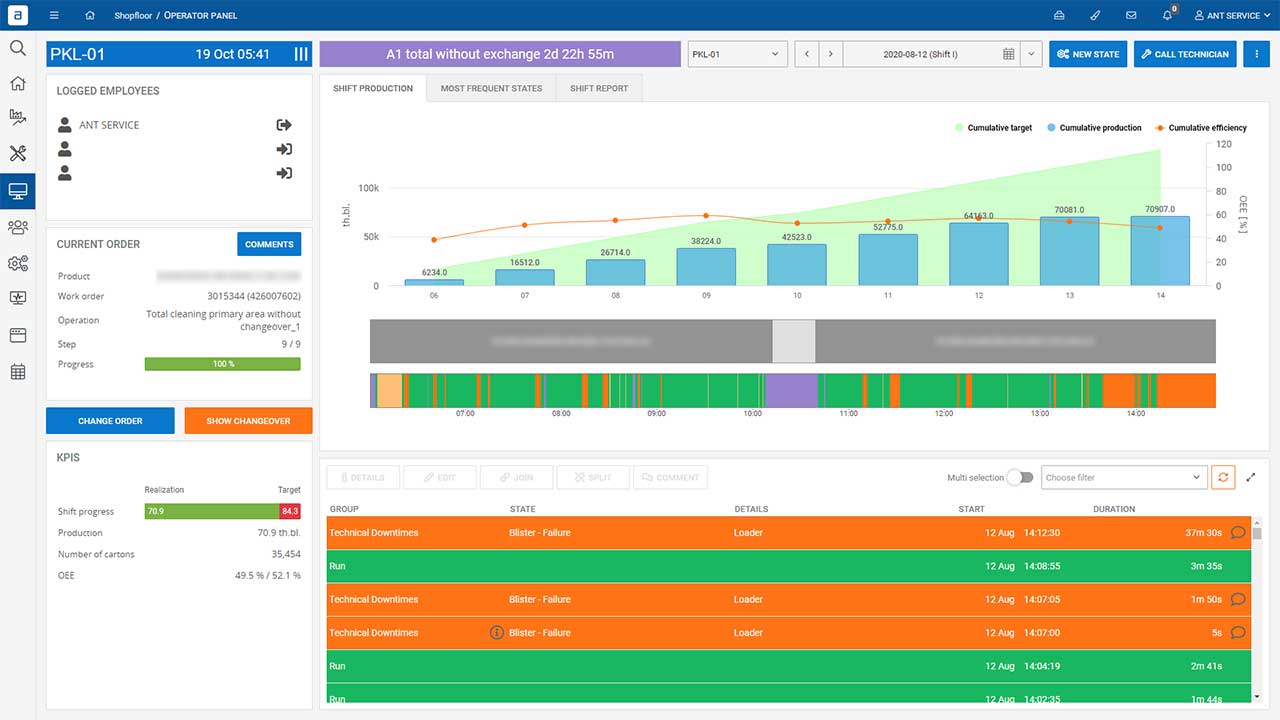Go to home icon in breadcrumb
This screenshot has height=720, width=1280.
[91, 15]
